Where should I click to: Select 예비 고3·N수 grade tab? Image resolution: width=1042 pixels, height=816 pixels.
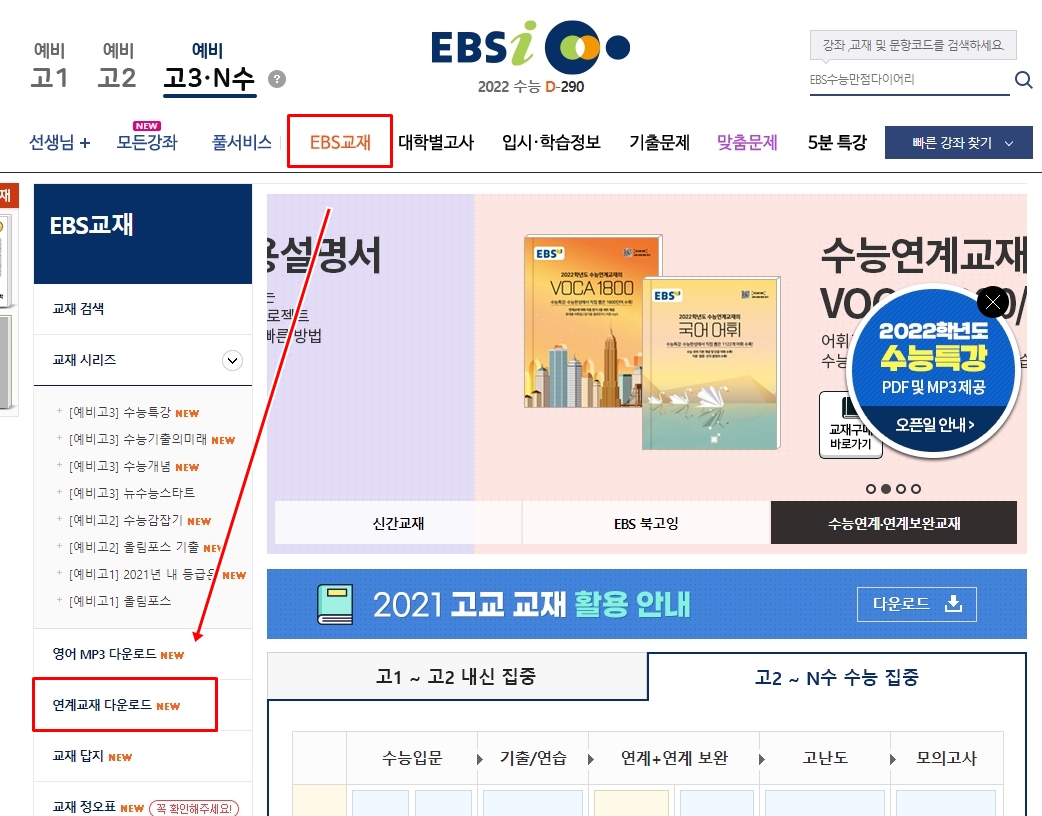pos(209,68)
